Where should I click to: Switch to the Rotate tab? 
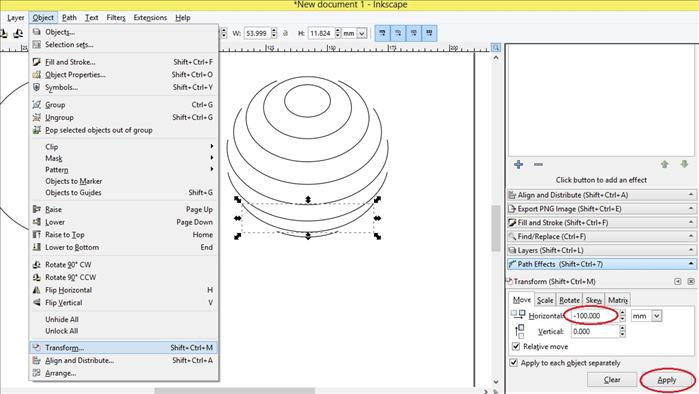pyautogui.click(x=569, y=300)
